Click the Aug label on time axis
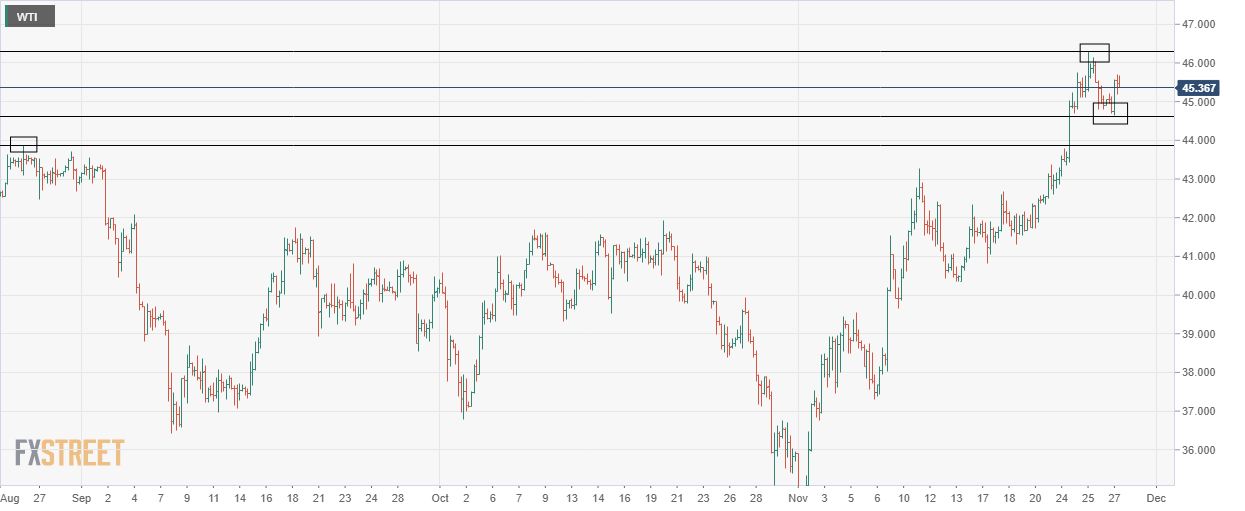Image resolution: width=1245 pixels, height=511 pixels. [10, 497]
